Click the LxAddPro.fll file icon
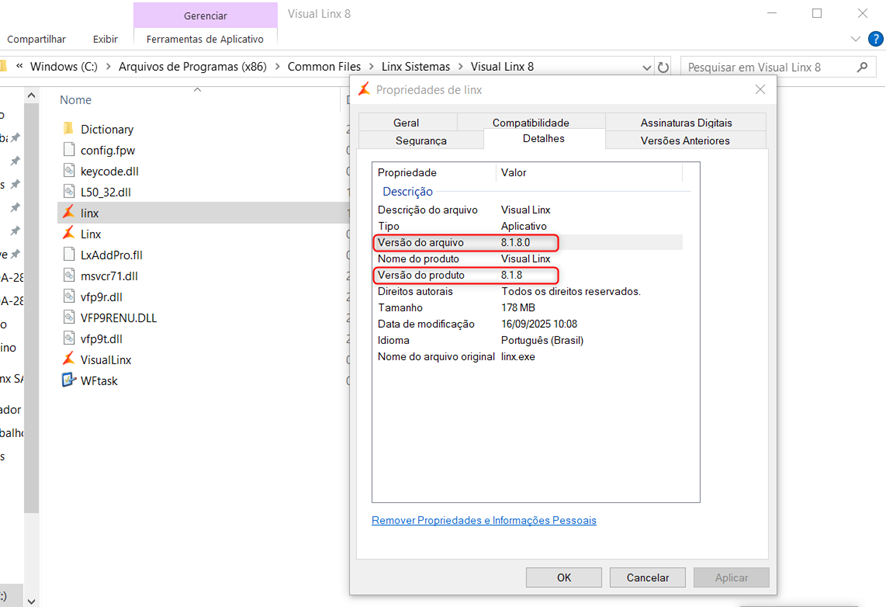 [x=68, y=254]
